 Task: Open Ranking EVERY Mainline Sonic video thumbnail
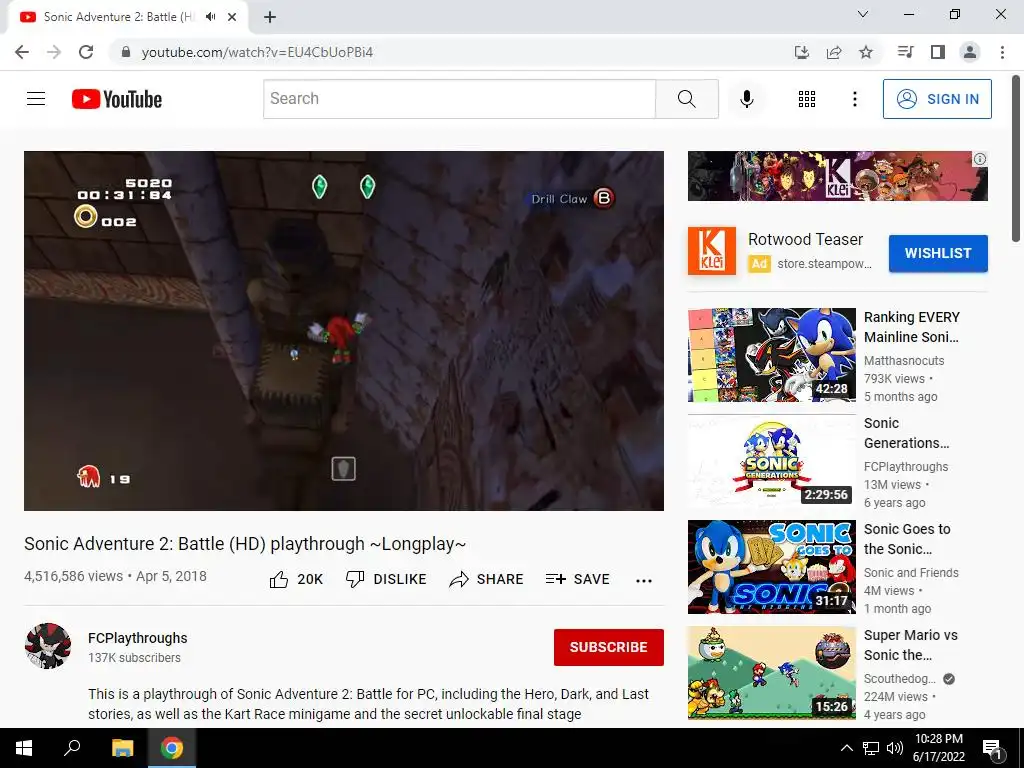[771, 355]
